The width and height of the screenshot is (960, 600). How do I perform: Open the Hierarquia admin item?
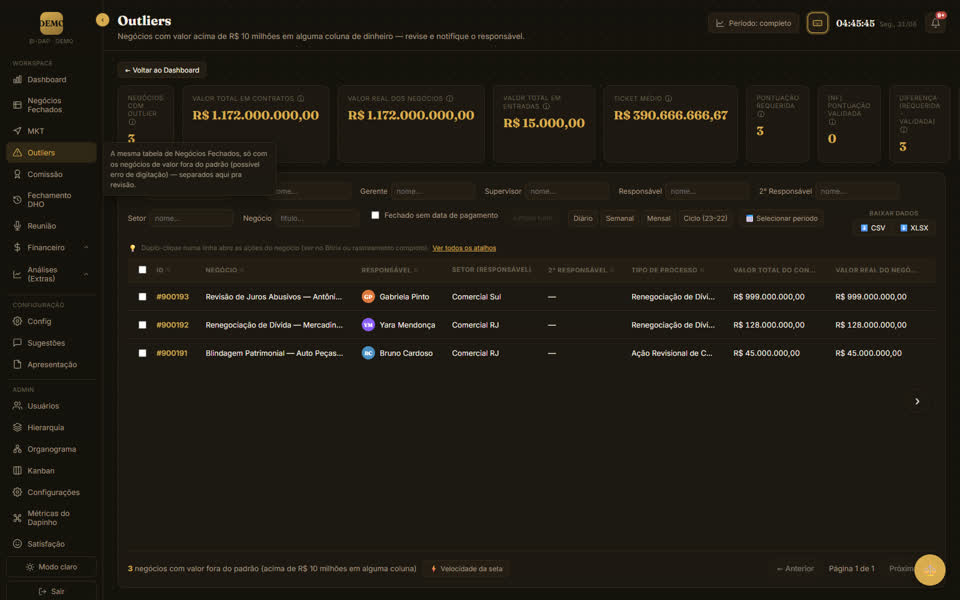[x=45, y=427]
